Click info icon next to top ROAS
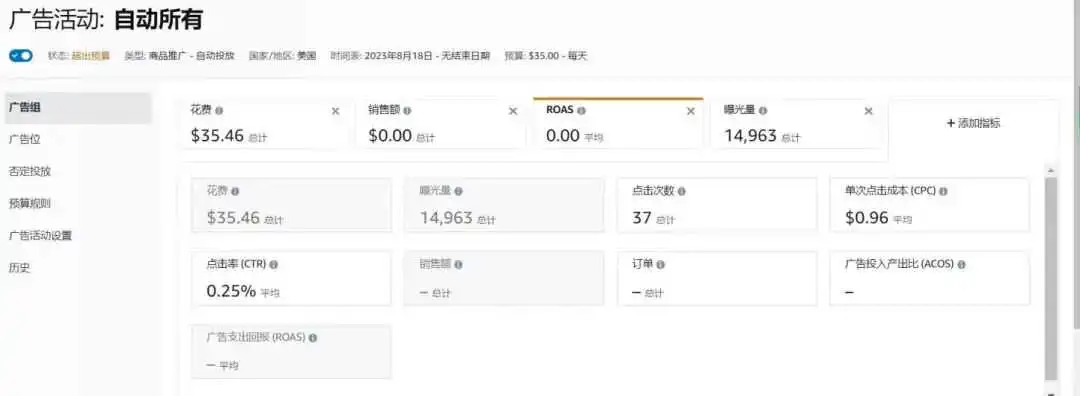Image resolution: width=1080 pixels, height=396 pixels. 581,110
